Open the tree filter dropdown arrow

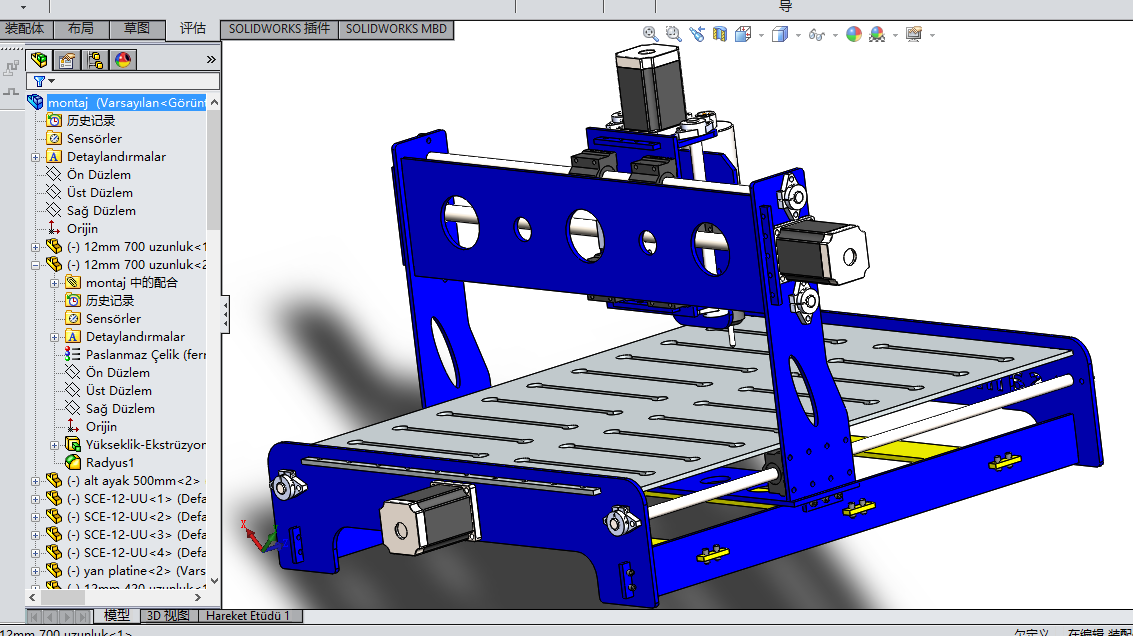click(51, 81)
